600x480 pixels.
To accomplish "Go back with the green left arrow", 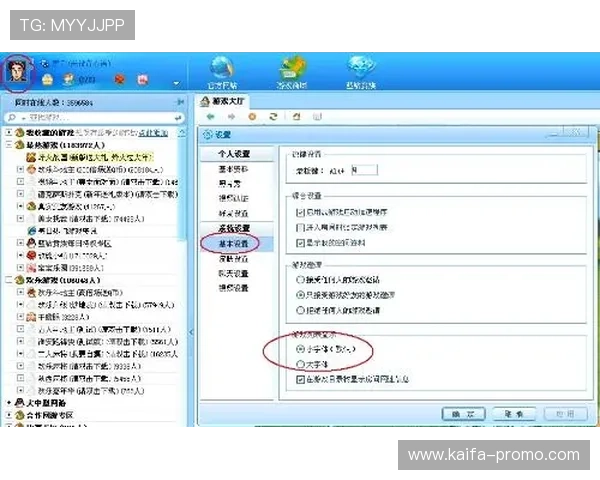I will pyautogui.click(x=210, y=116).
